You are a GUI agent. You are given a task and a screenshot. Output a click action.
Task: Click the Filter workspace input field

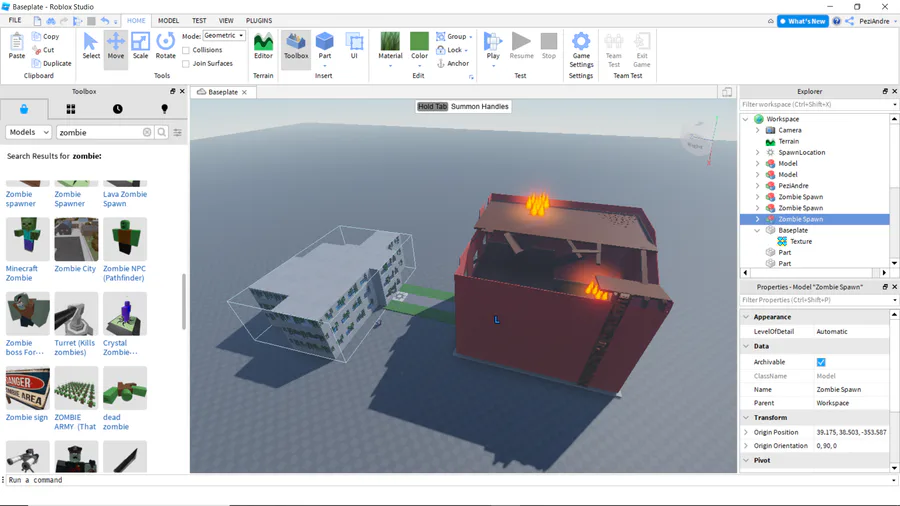816,104
